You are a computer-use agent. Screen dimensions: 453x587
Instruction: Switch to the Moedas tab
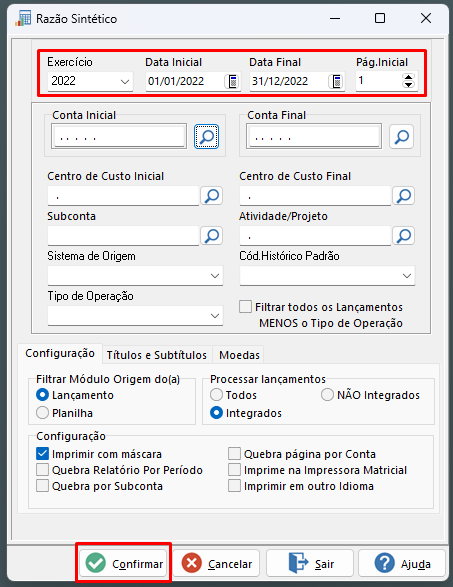click(x=239, y=355)
